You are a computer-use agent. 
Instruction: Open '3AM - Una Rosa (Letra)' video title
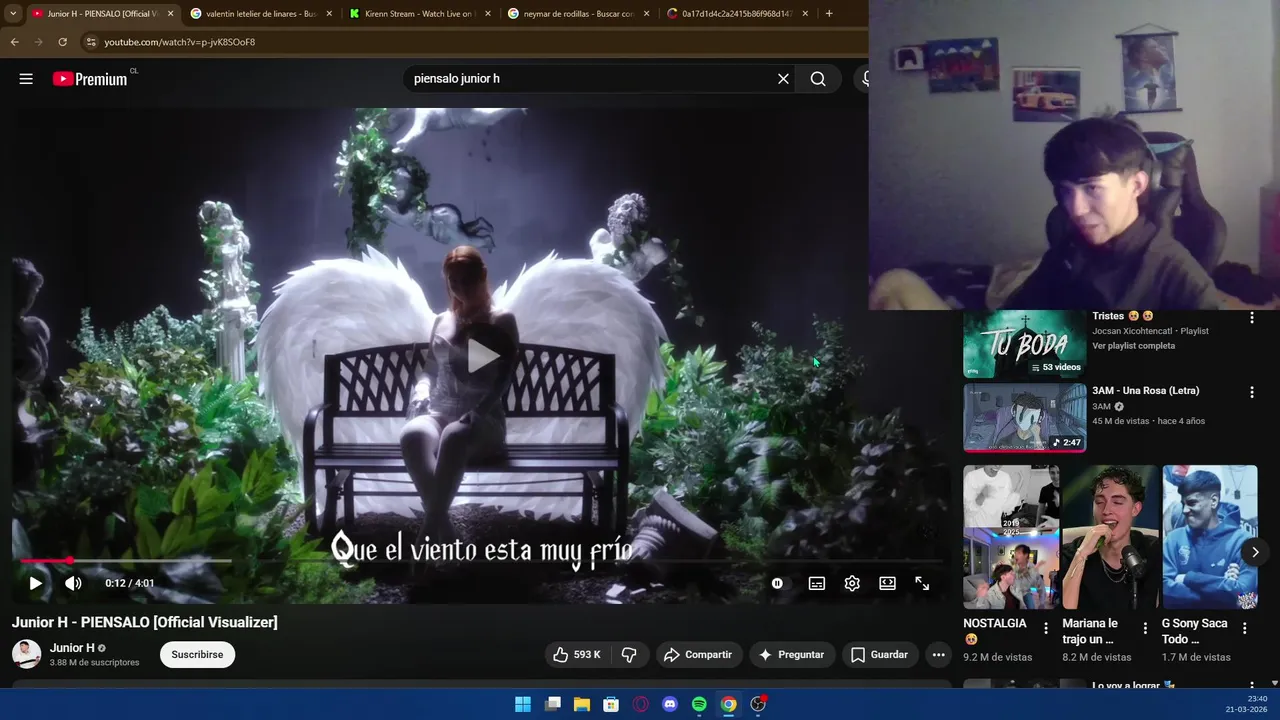tap(1145, 391)
